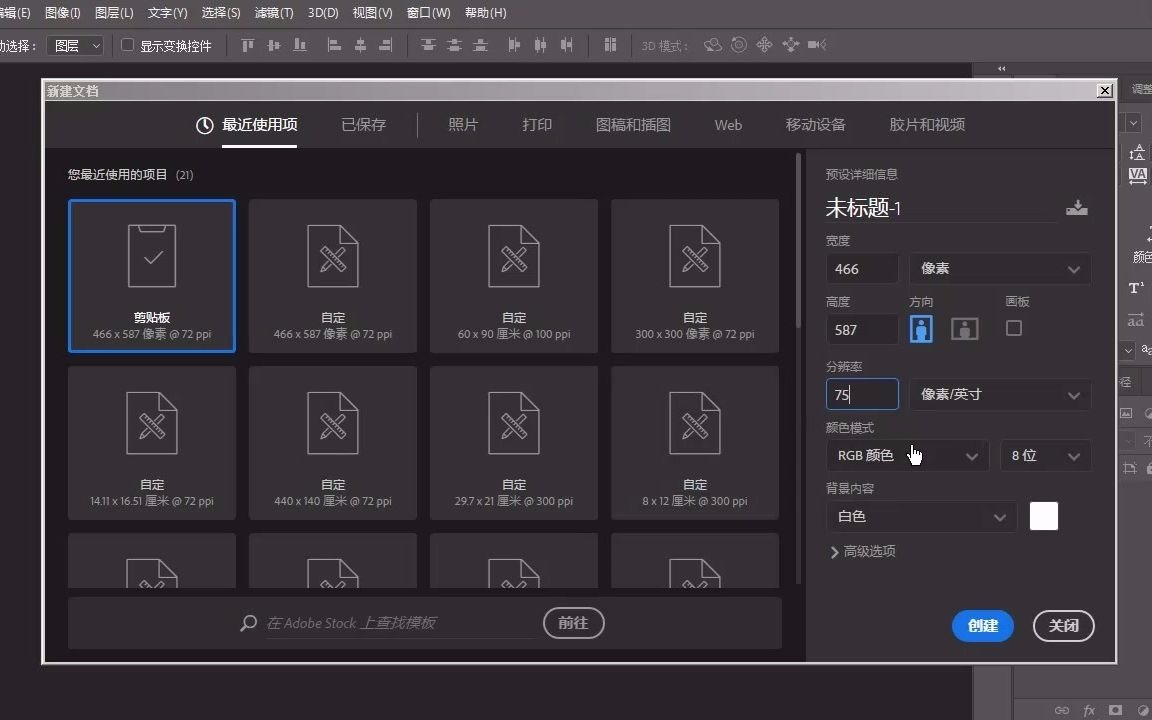The height and width of the screenshot is (720, 1152).
Task: Switch document to landscape orientation
Action: click(x=963, y=328)
